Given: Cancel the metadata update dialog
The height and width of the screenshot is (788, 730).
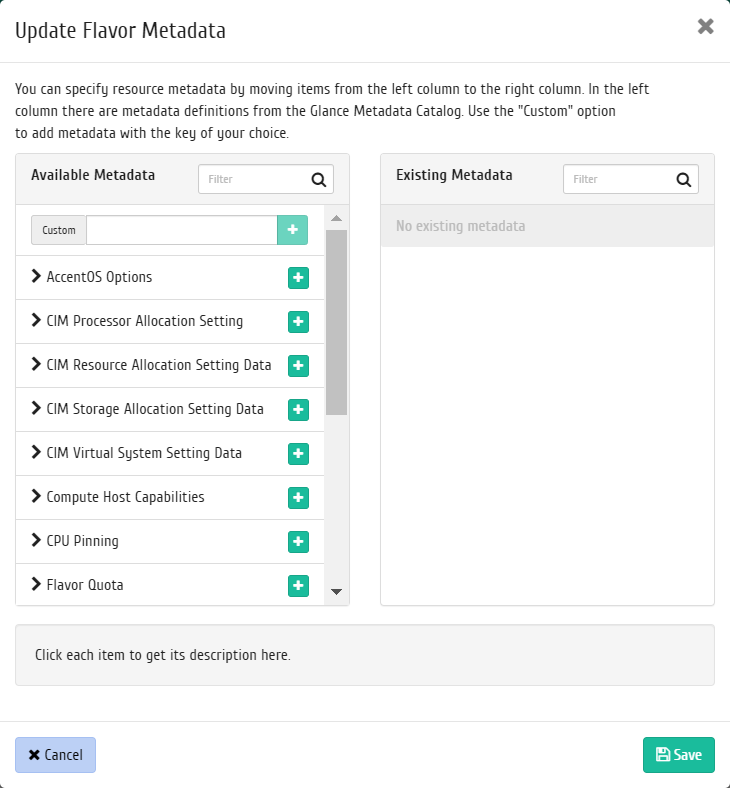Looking at the screenshot, I should 55,755.
